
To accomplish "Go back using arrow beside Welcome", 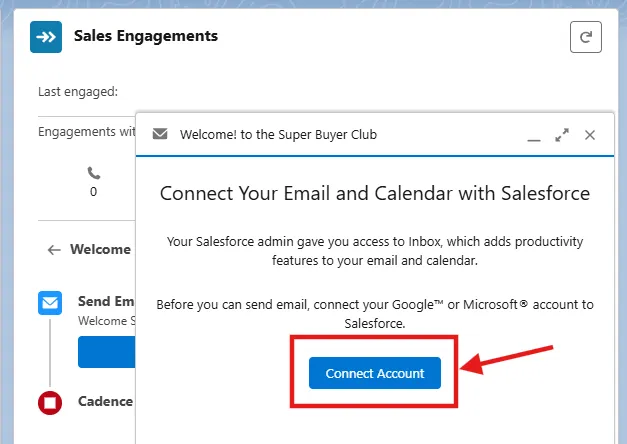I will pyautogui.click(x=54, y=250).
